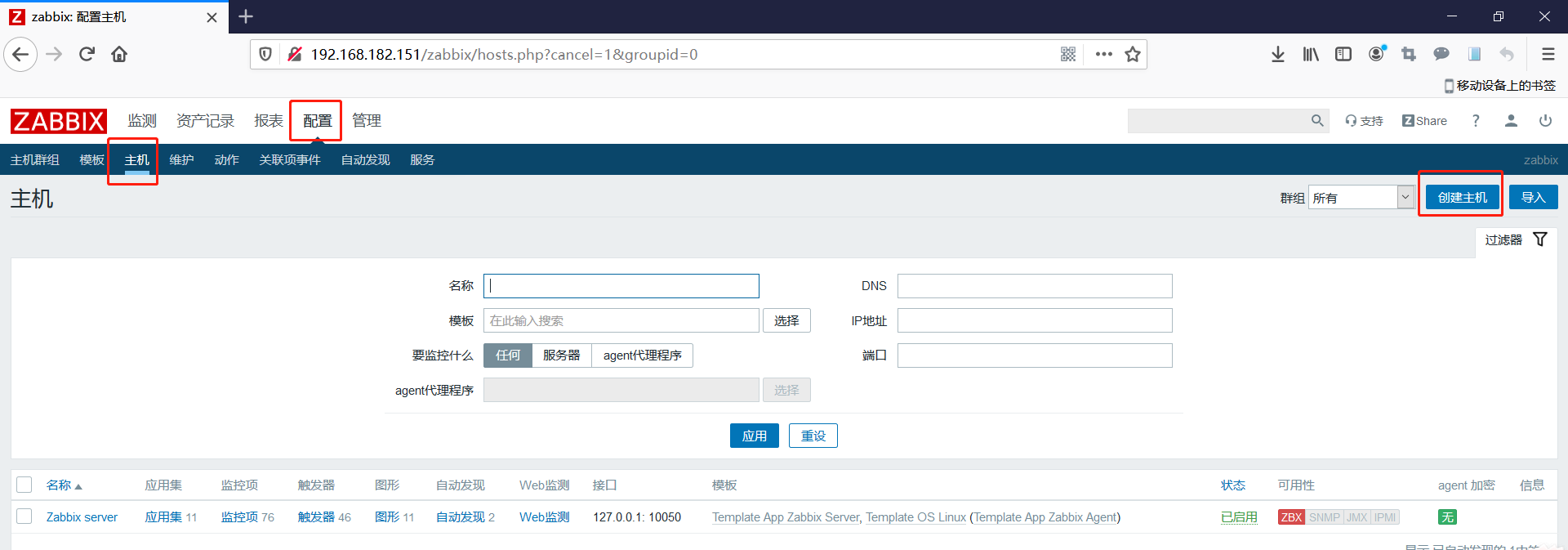This screenshot has height=550, width=1568.
Task: Expand the 群组 所有 dropdown
Action: (x=1361, y=198)
